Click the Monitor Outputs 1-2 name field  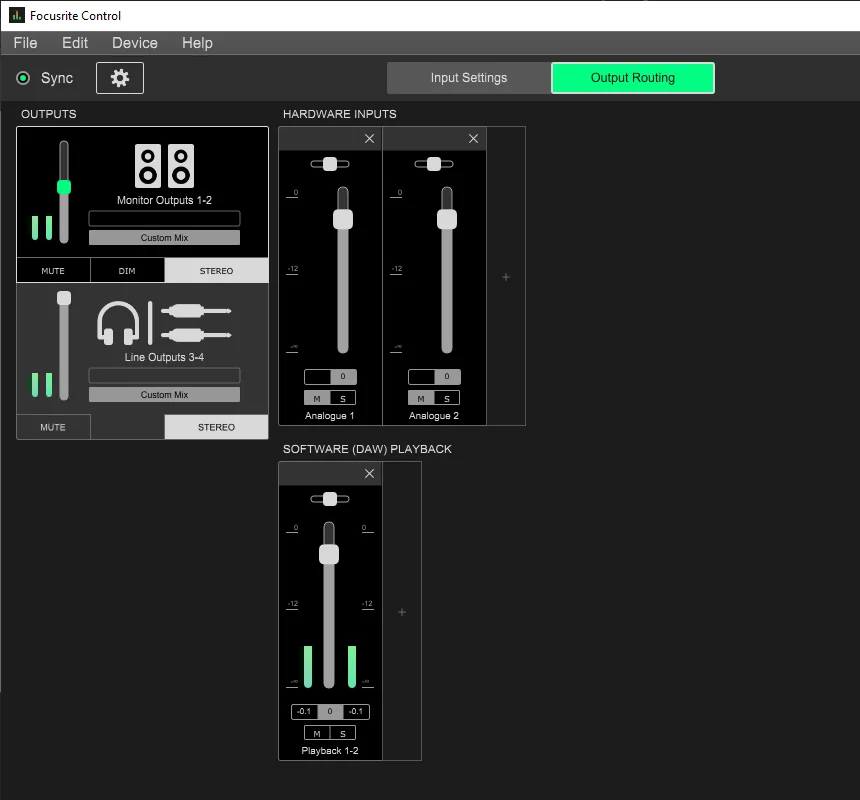pos(165,218)
